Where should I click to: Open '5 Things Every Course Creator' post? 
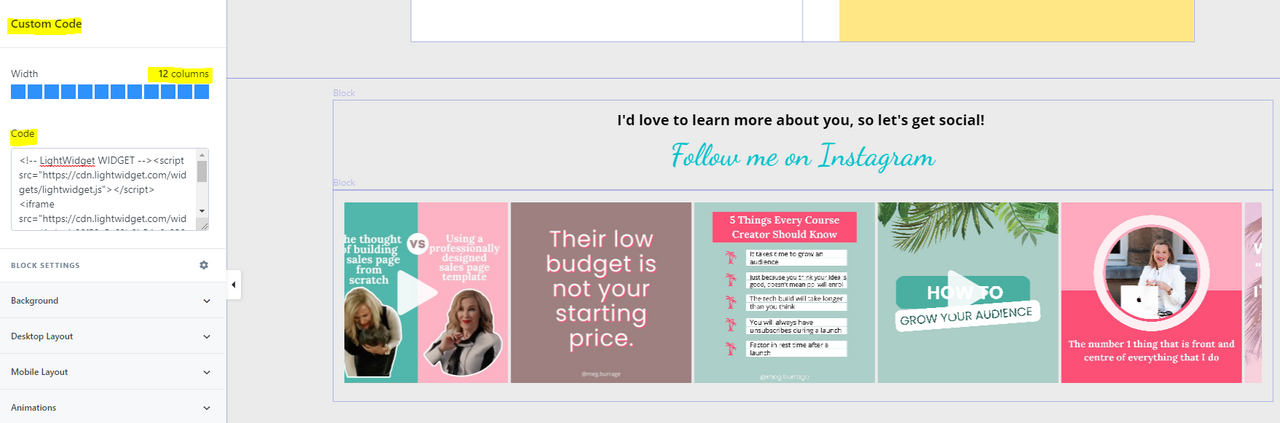[784, 292]
